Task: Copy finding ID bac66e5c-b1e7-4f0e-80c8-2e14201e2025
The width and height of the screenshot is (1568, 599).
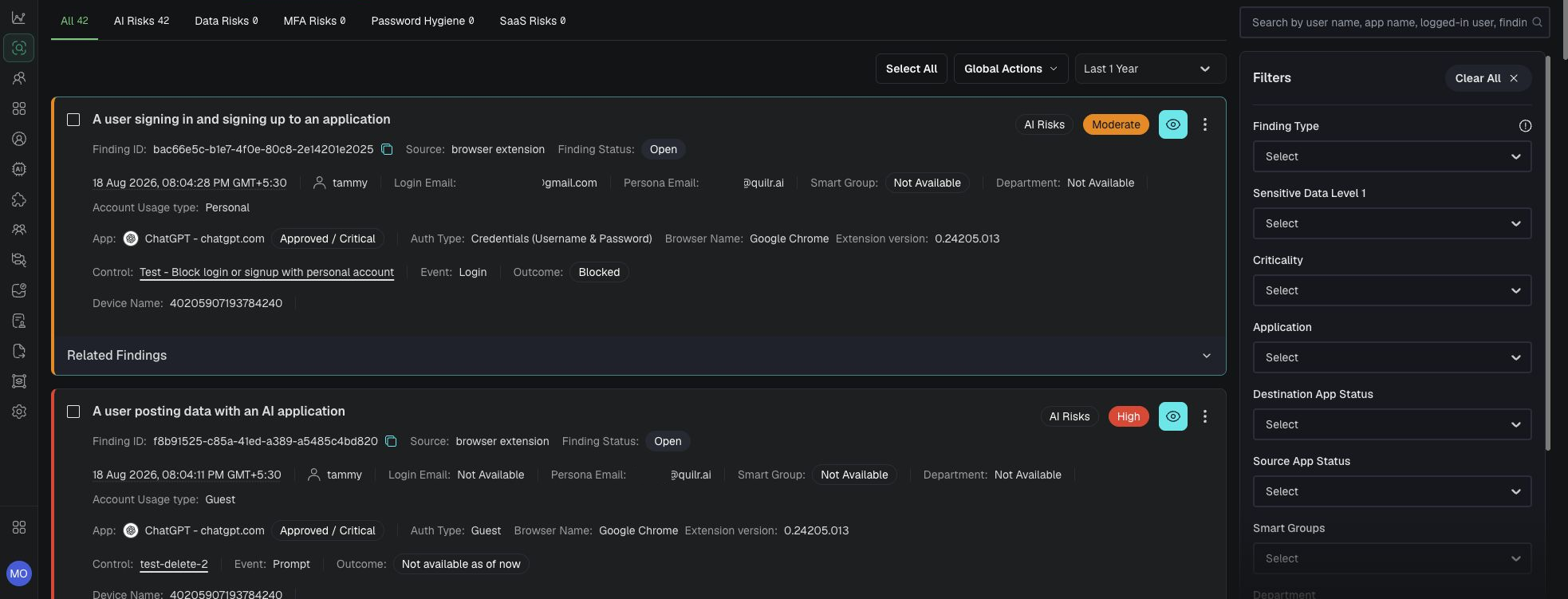Action: [387, 149]
